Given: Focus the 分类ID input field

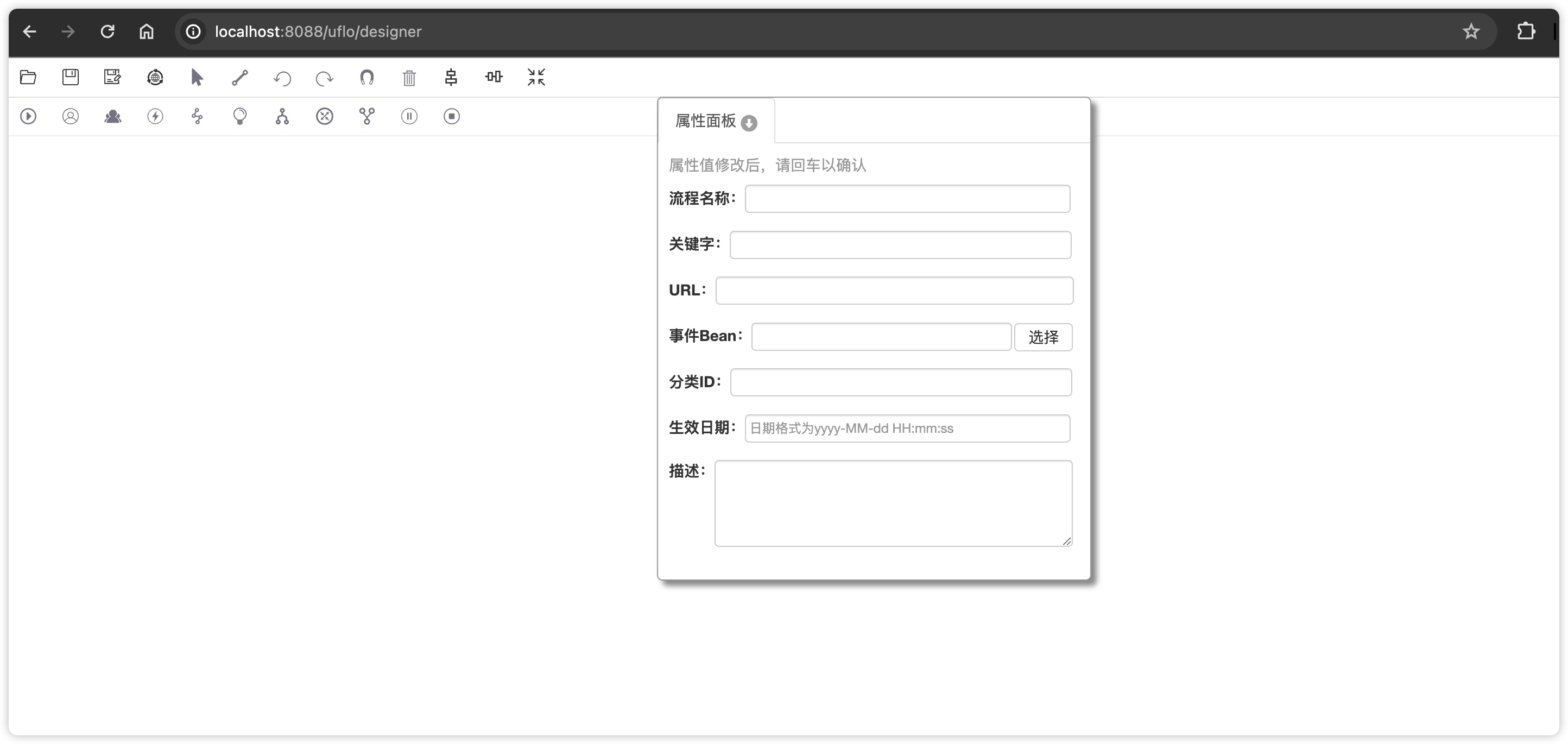Looking at the screenshot, I should pos(901,382).
